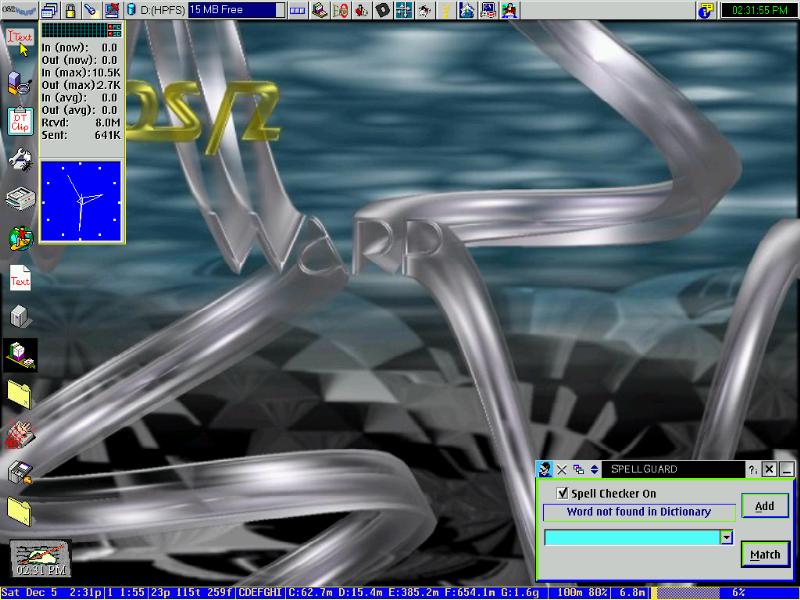
Task: Click the 'Out (max)2.7K' reading
Action: [x=81, y=85]
